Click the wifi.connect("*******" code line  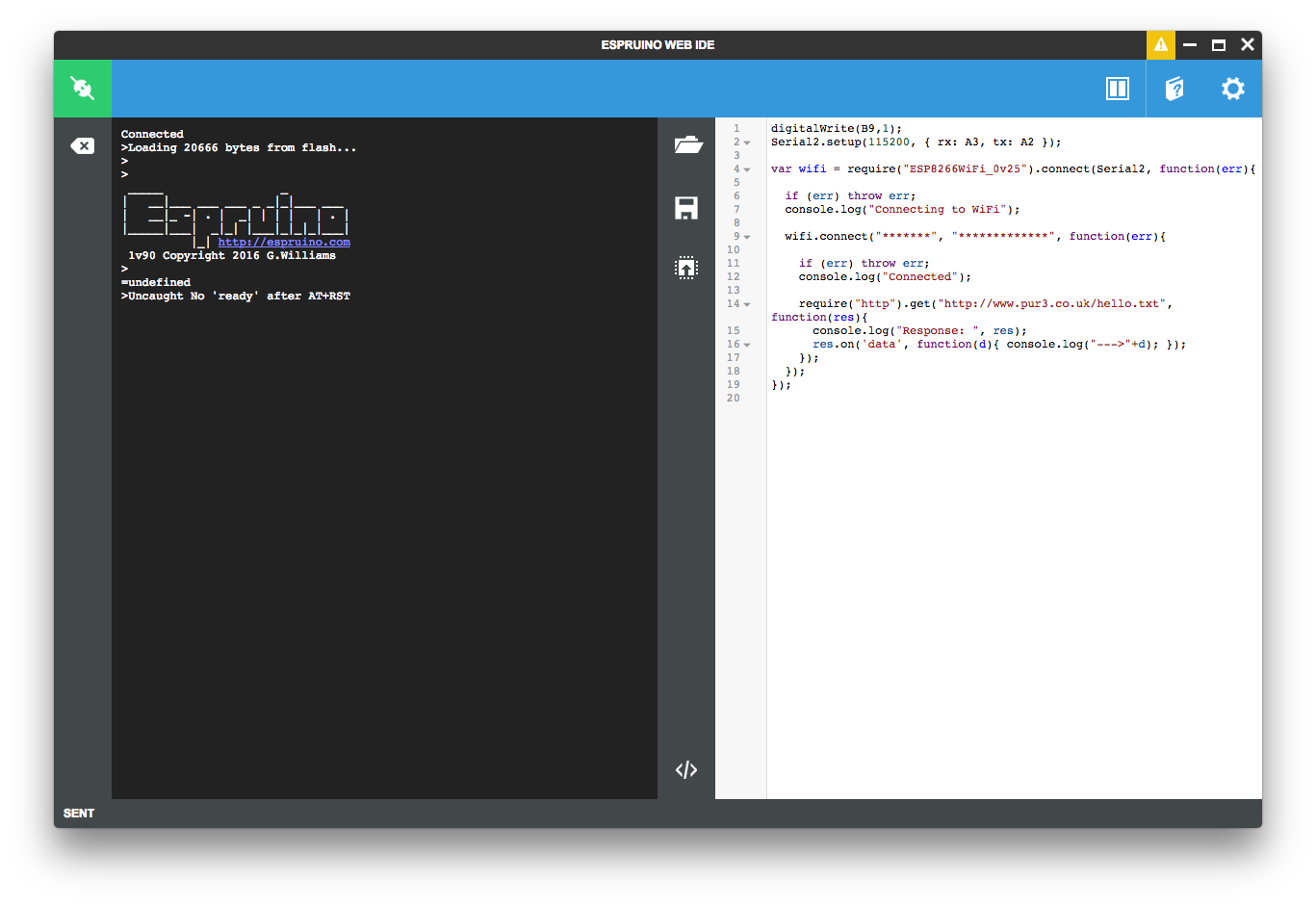pyautogui.click(x=975, y=236)
